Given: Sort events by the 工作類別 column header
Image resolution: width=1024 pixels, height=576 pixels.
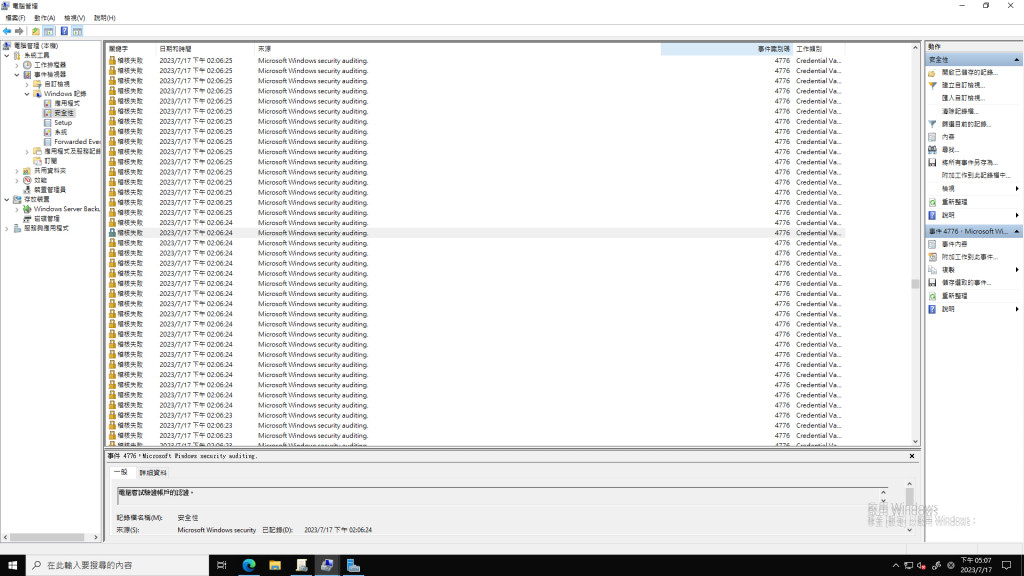Looking at the screenshot, I should coord(818,49).
